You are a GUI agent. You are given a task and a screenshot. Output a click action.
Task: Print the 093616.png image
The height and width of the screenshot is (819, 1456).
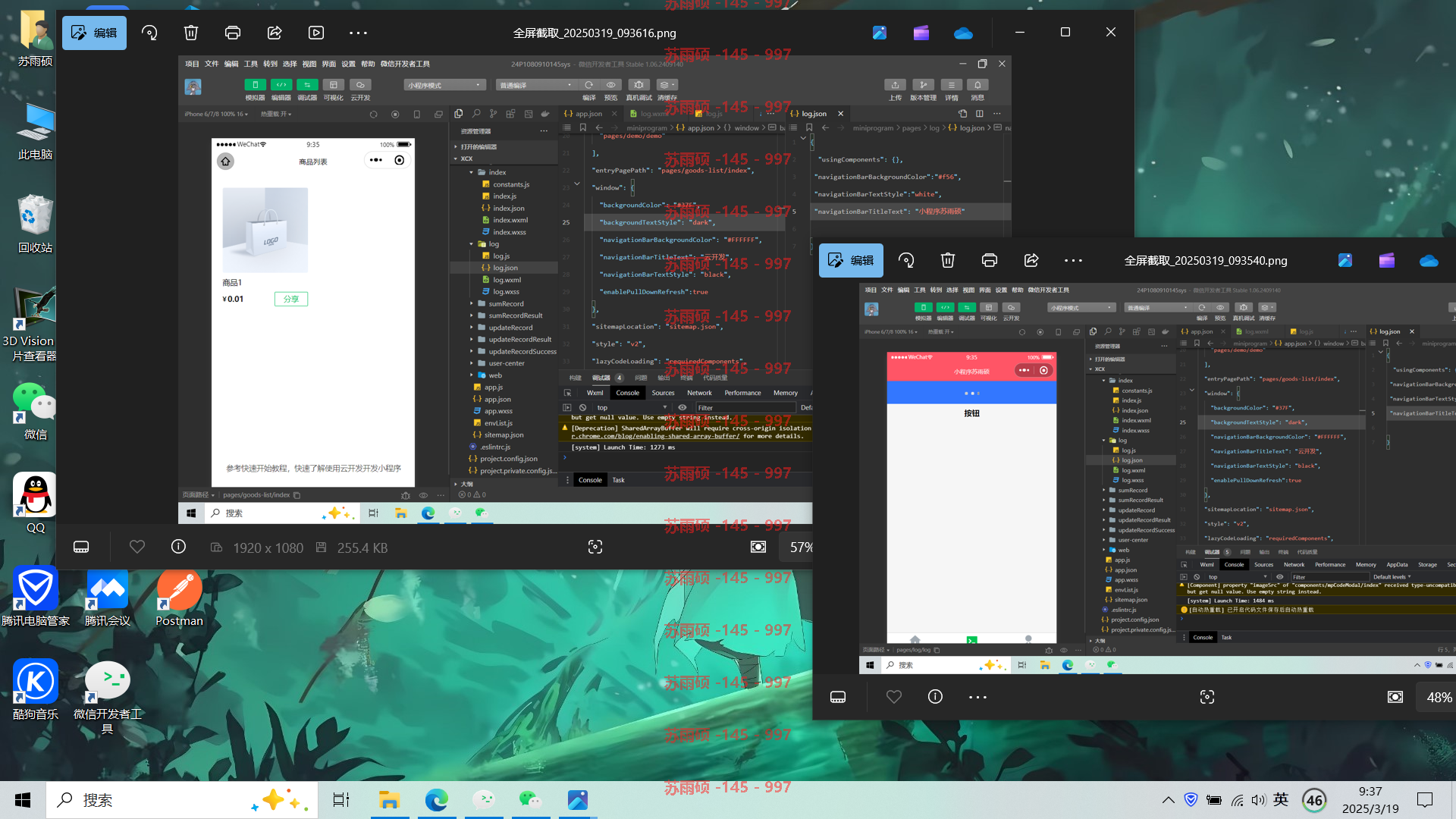click(x=233, y=33)
